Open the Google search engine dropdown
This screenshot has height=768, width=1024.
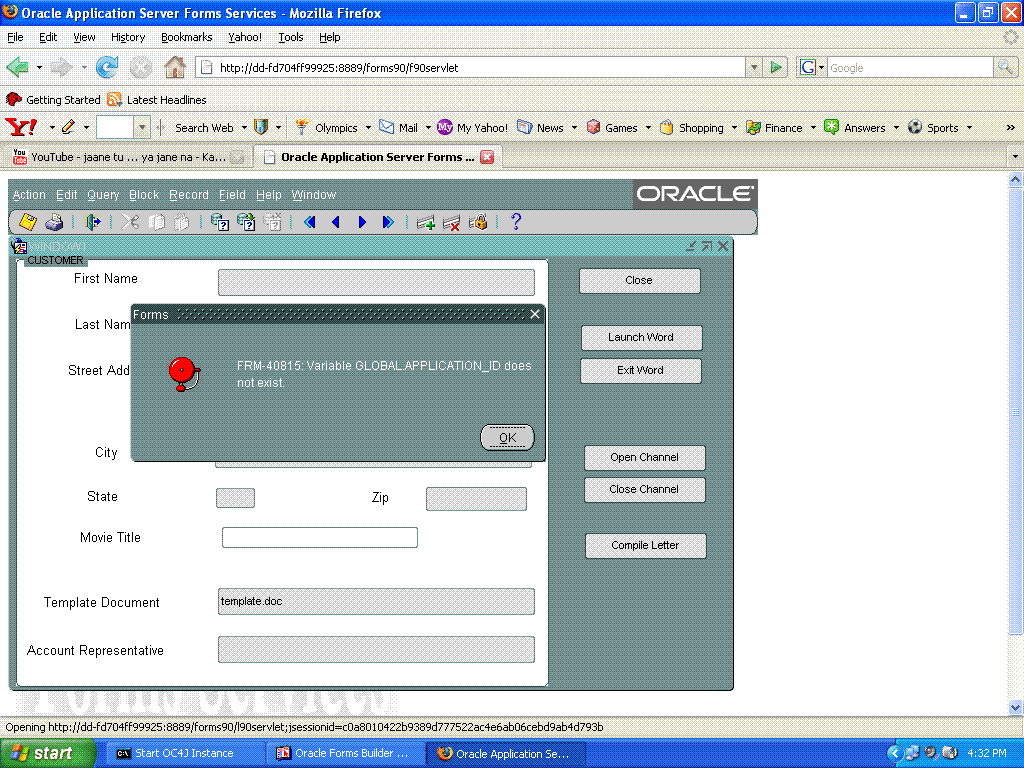pyautogui.click(x=822, y=67)
